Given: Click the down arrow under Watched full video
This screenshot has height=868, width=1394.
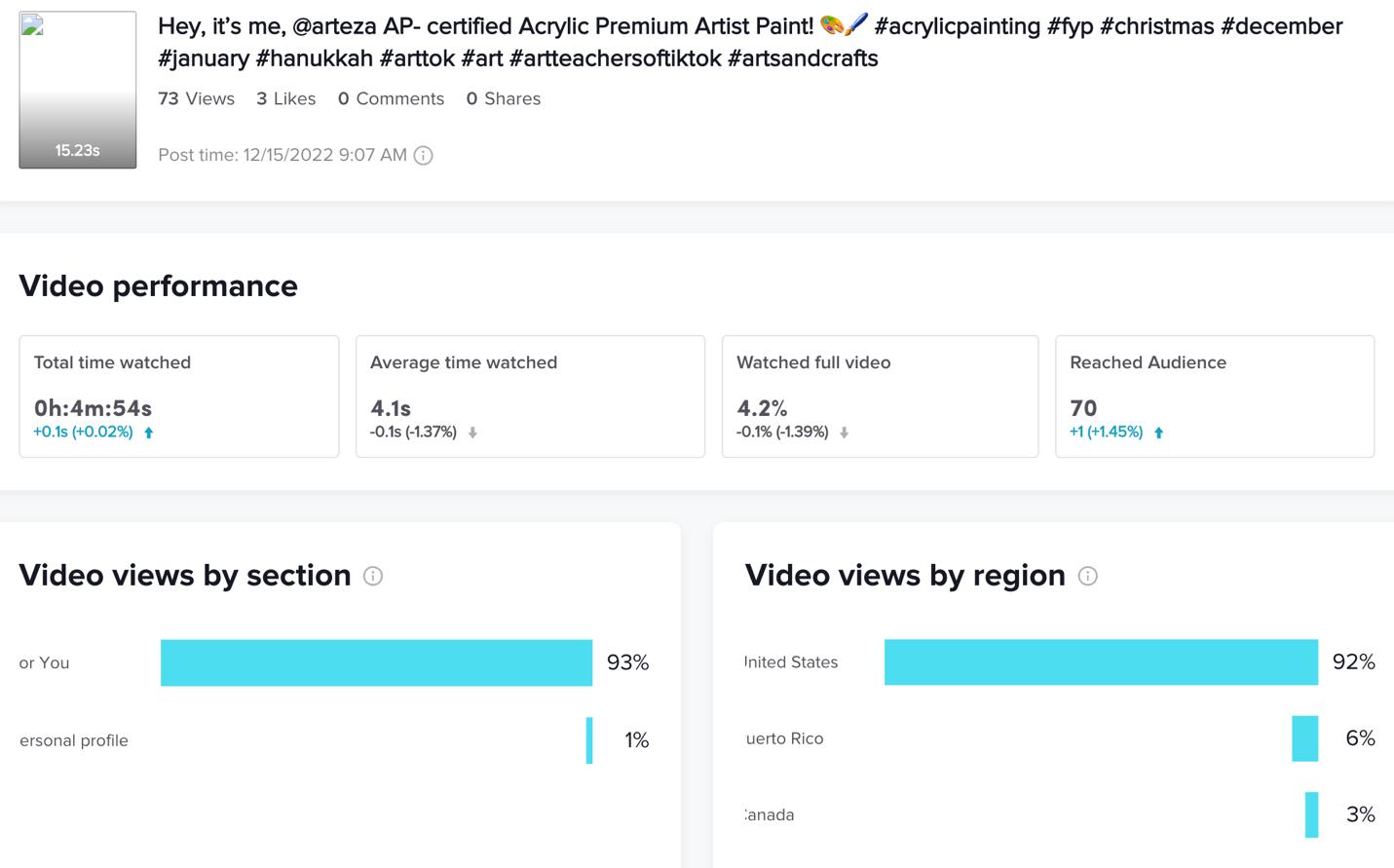Looking at the screenshot, I should (x=845, y=433).
